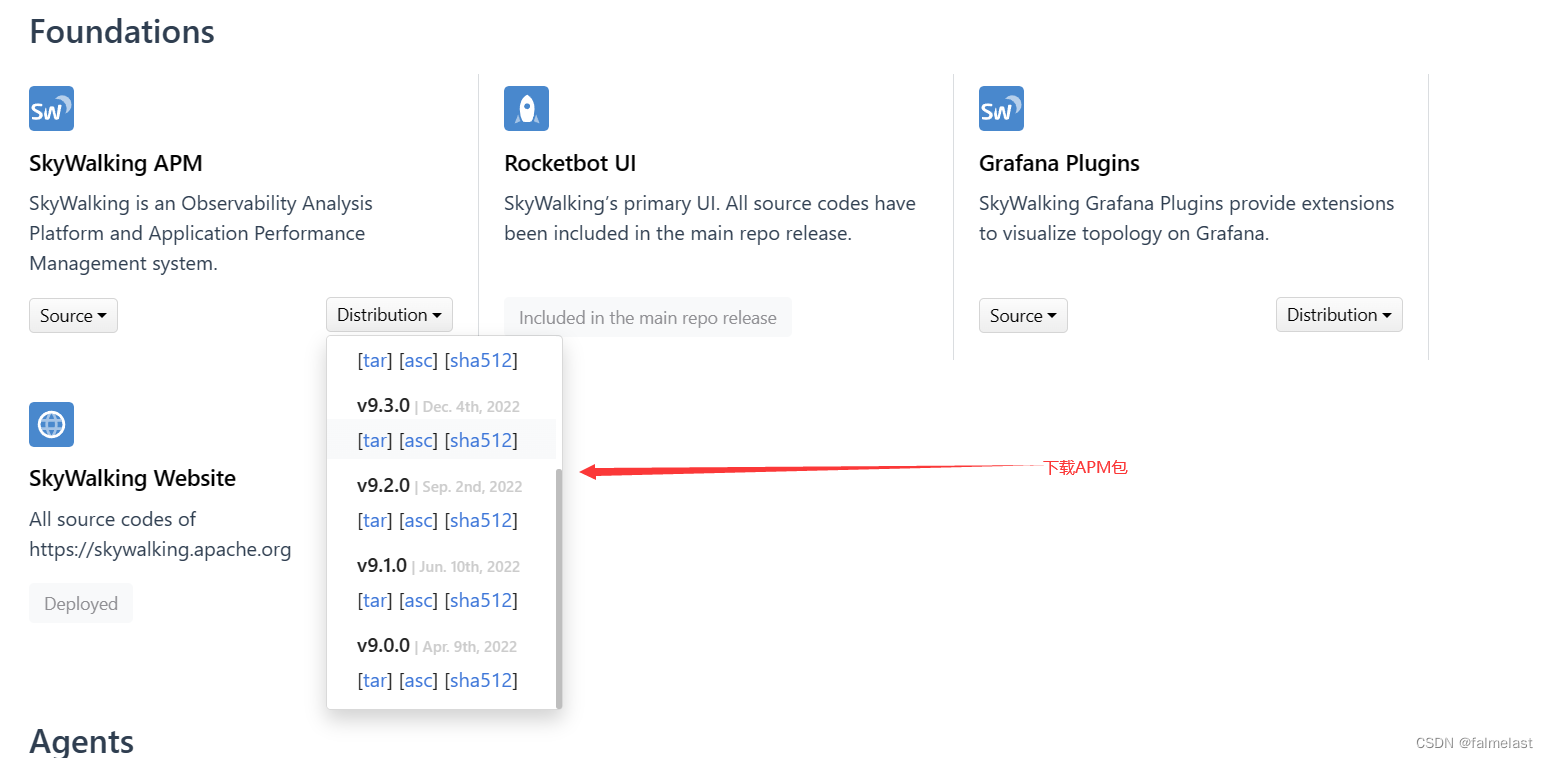The height and width of the screenshot is (758, 1548).
Task: Click Sep. 2nd, 2022 release date
Action: tap(472, 486)
